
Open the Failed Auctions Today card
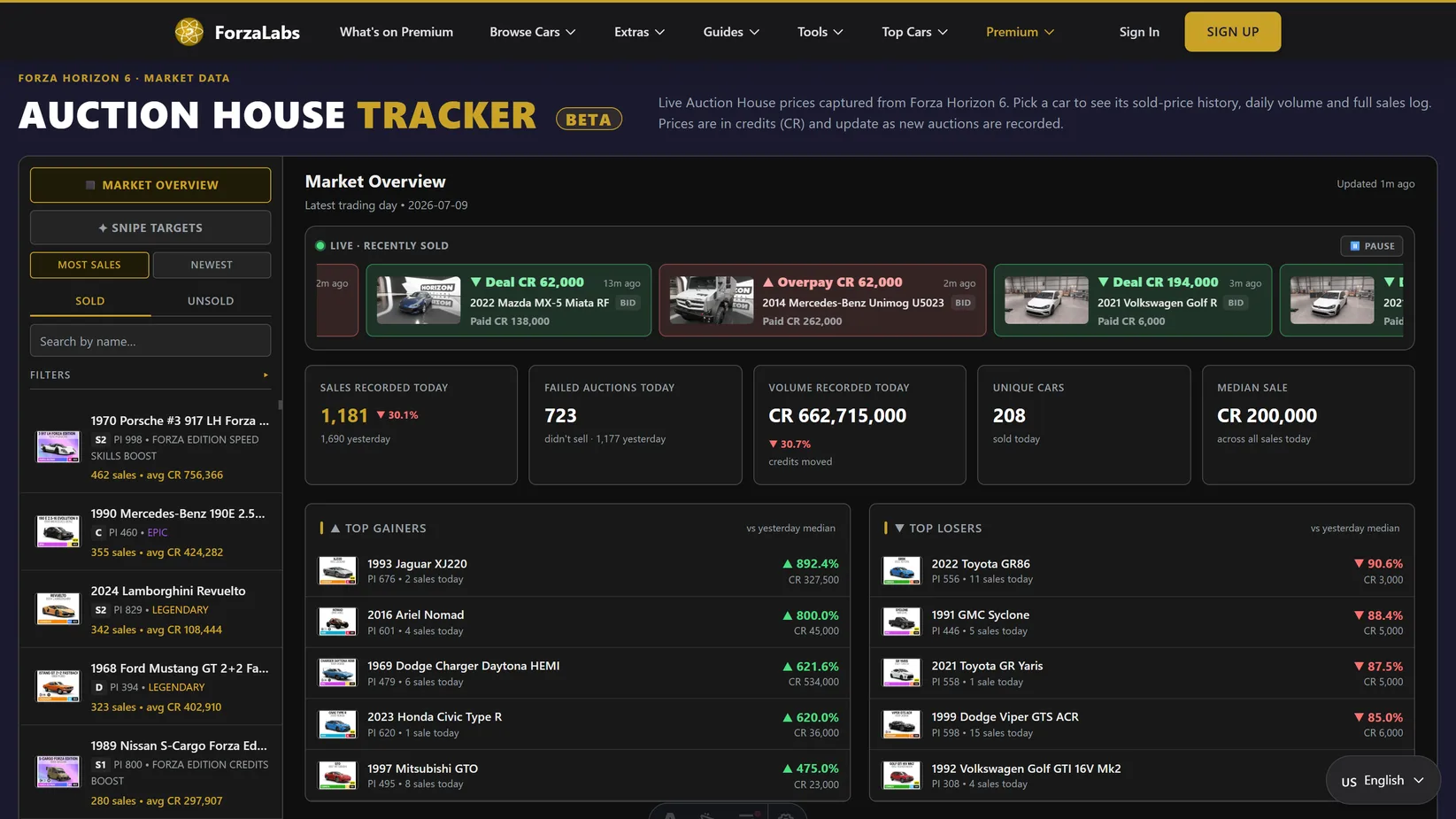[x=636, y=425]
